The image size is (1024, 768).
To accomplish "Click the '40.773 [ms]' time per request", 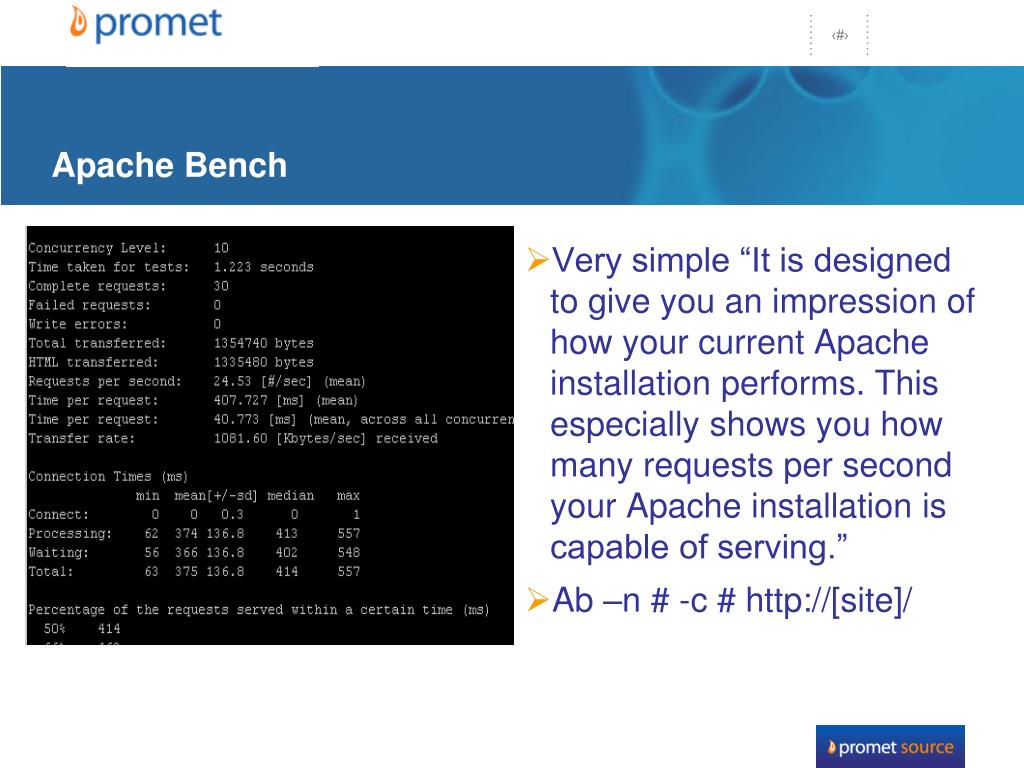I will point(255,419).
